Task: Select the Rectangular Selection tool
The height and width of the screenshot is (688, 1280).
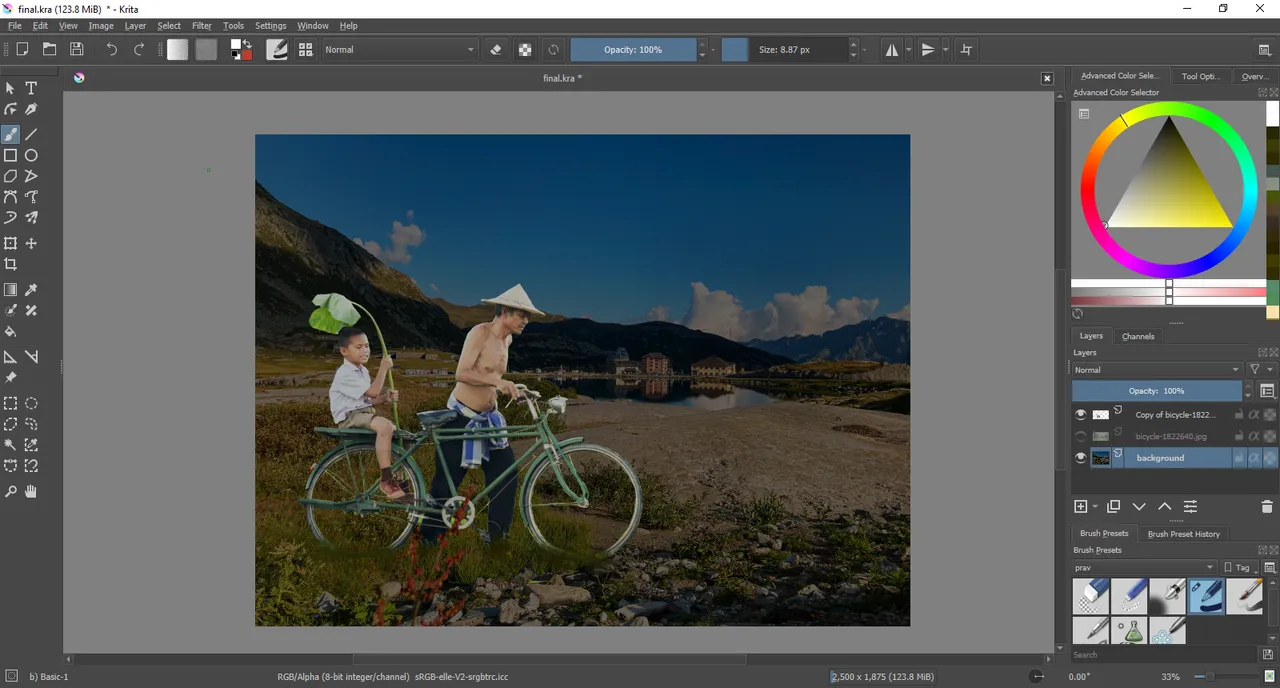Action: pos(10,403)
